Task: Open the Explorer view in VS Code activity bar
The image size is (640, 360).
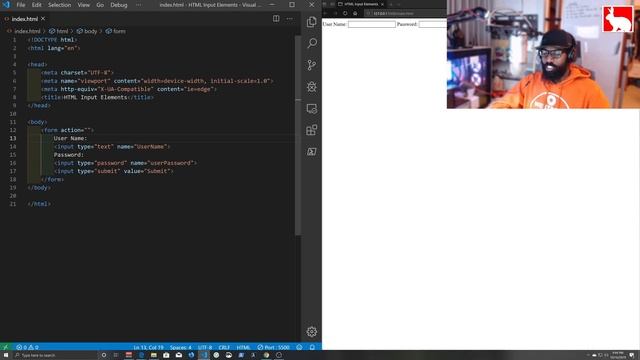Action: pos(311,21)
